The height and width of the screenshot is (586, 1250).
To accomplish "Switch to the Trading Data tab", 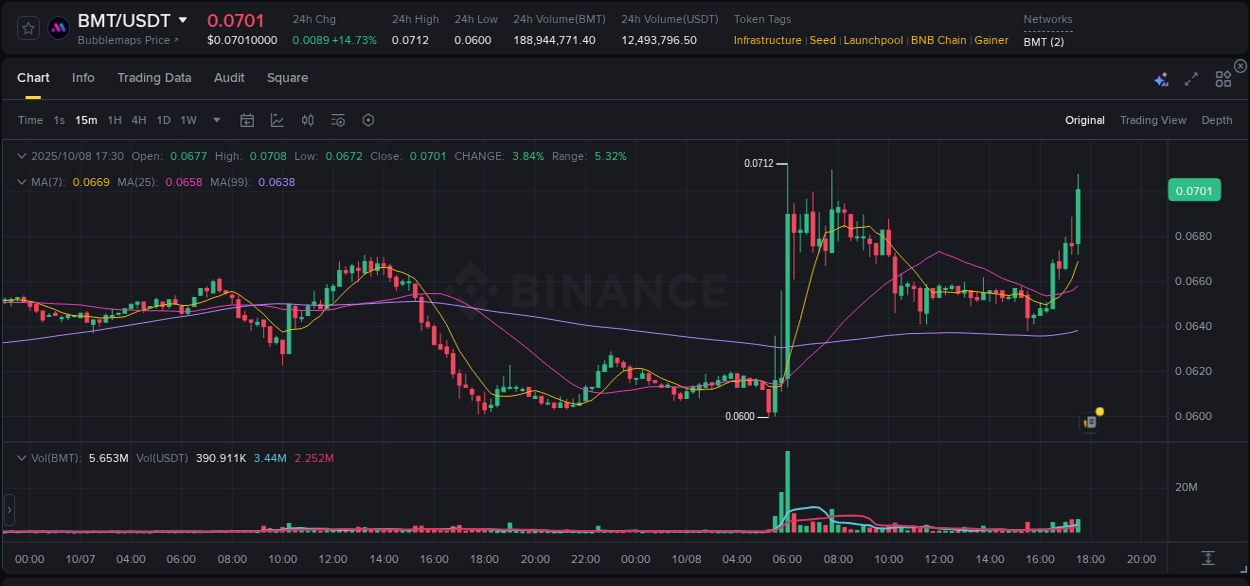I will 154,77.
